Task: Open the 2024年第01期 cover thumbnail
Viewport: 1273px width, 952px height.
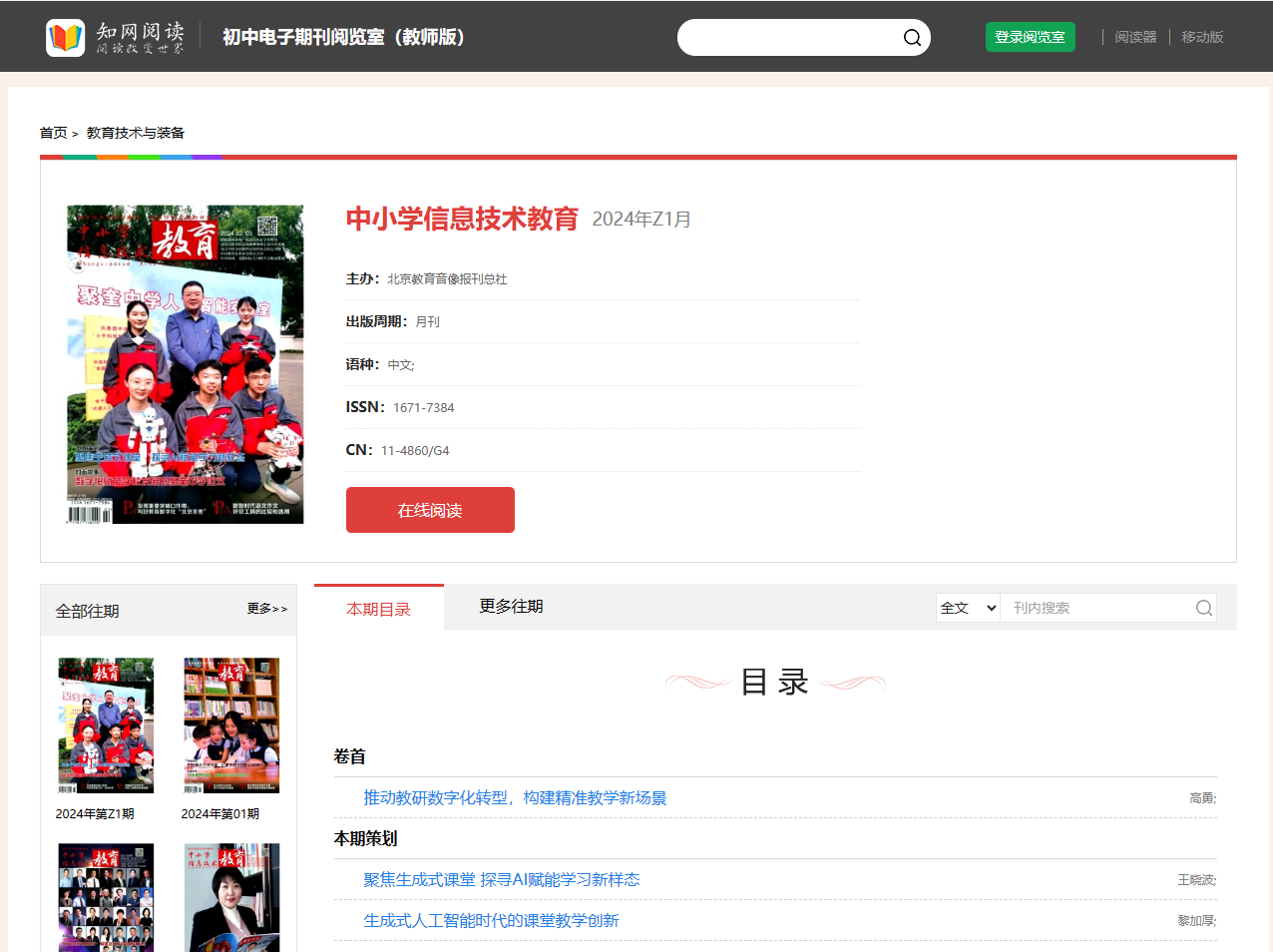Action: coord(231,725)
